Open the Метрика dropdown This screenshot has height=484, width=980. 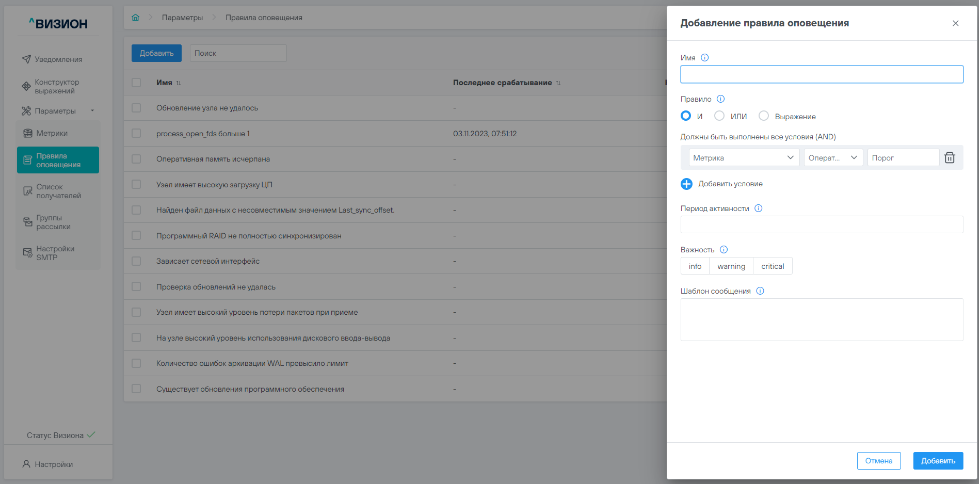click(x=744, y=157)
